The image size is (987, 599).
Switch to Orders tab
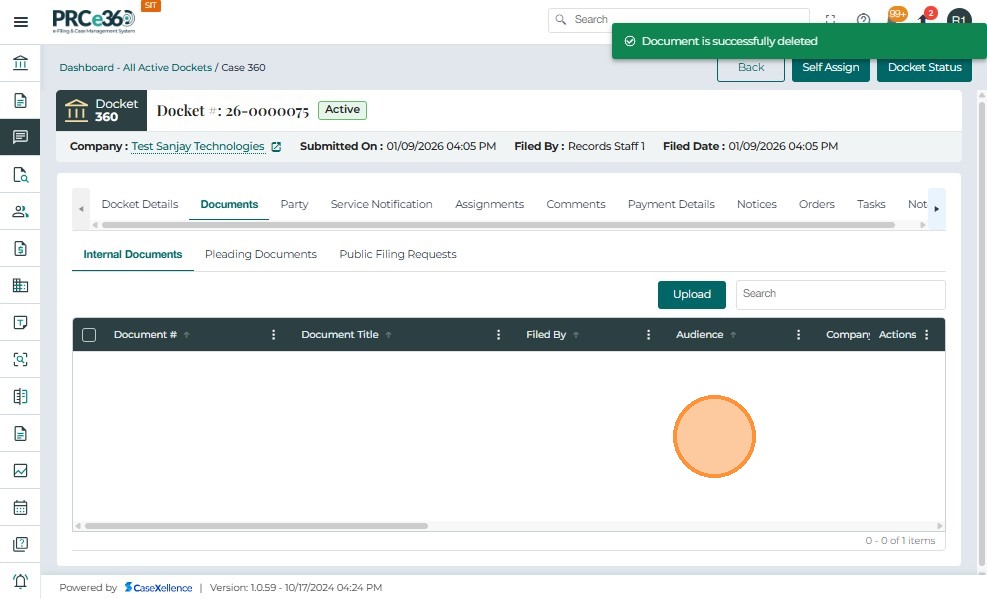point(816,204)
